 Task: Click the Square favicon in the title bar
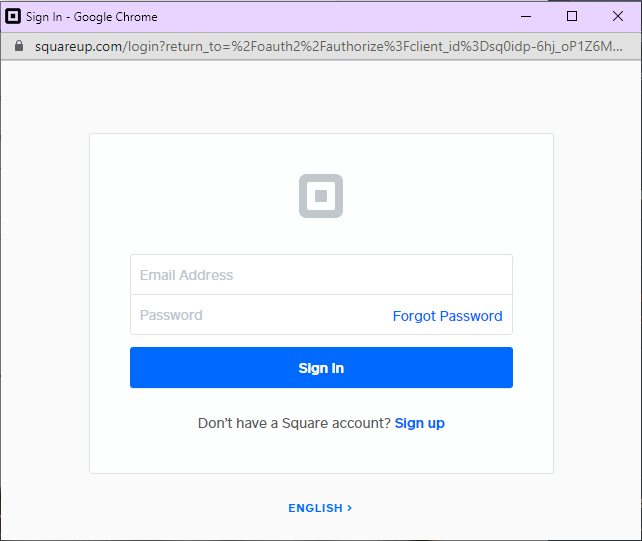(x=14, y=16)
